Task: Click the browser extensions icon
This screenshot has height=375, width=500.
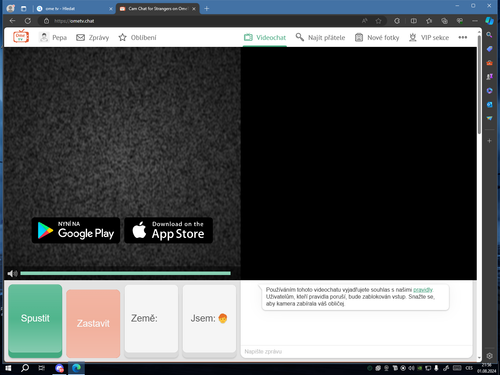Action: 397,21
